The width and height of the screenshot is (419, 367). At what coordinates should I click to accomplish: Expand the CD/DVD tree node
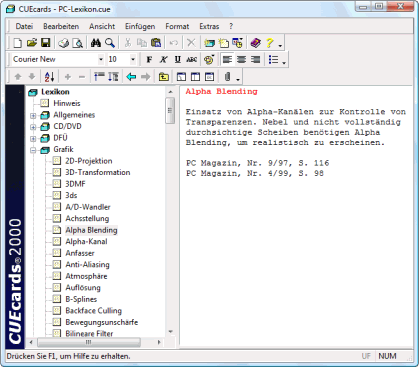(x=33, y=127)
